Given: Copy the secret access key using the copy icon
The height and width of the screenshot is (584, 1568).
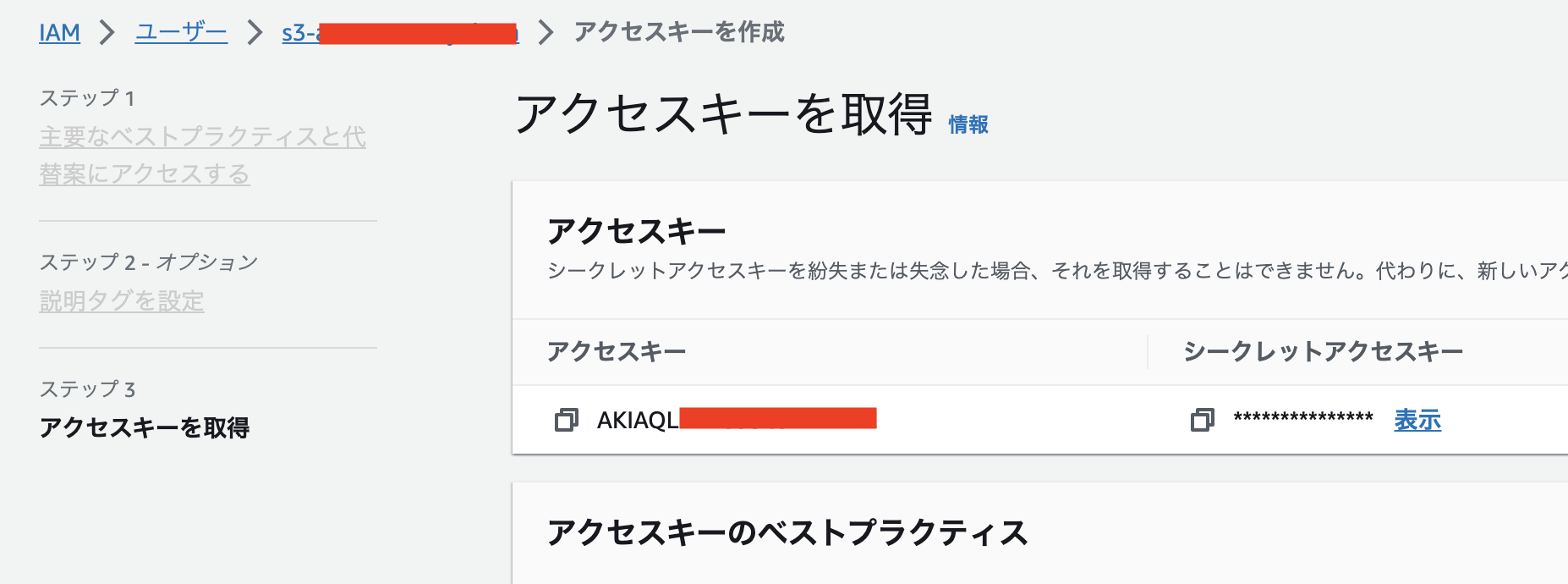Looking at the screenshot, I should pyautogui.click(x=1200, y=420).
